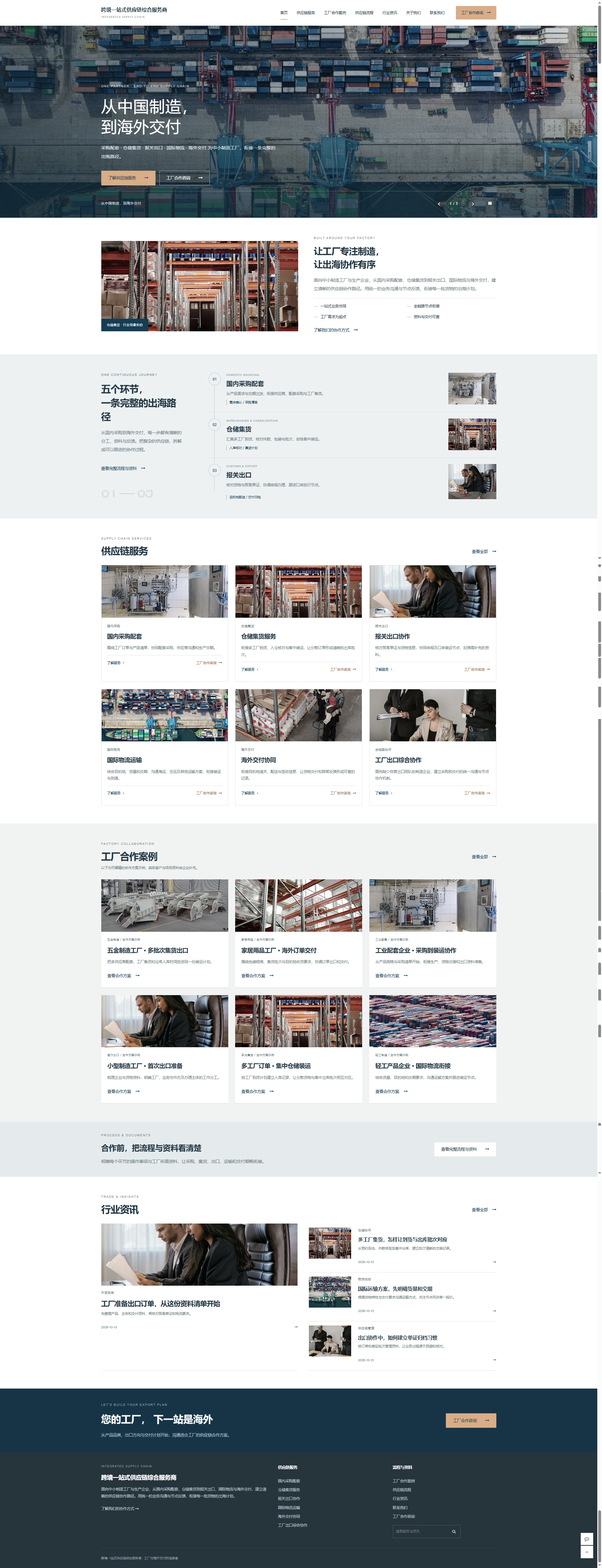Open 查看合作方案 on 五金制造工厂 case
Screen dimensions: 602x1568
124,975
